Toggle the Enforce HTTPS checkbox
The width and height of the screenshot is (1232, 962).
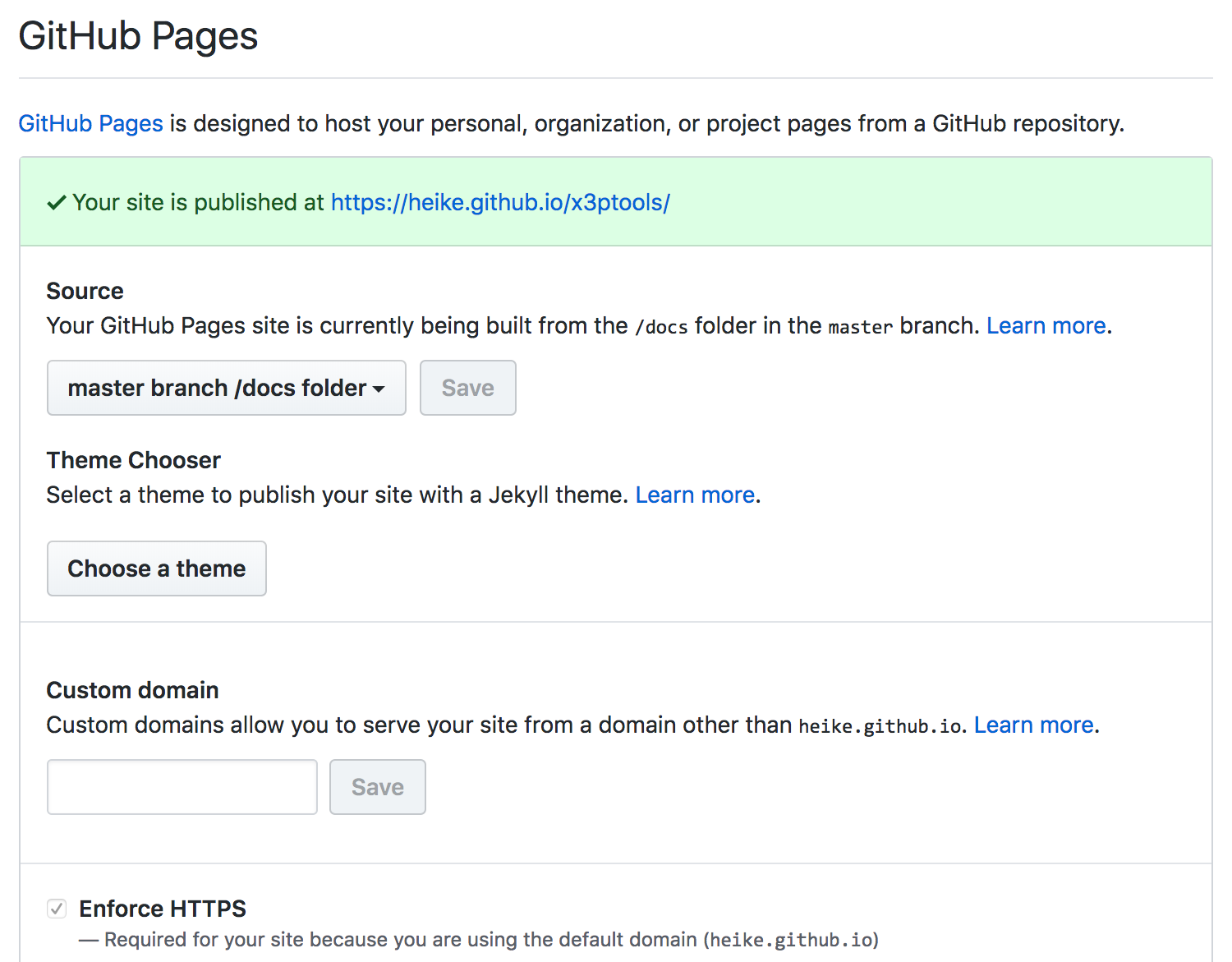coord(57,909)
